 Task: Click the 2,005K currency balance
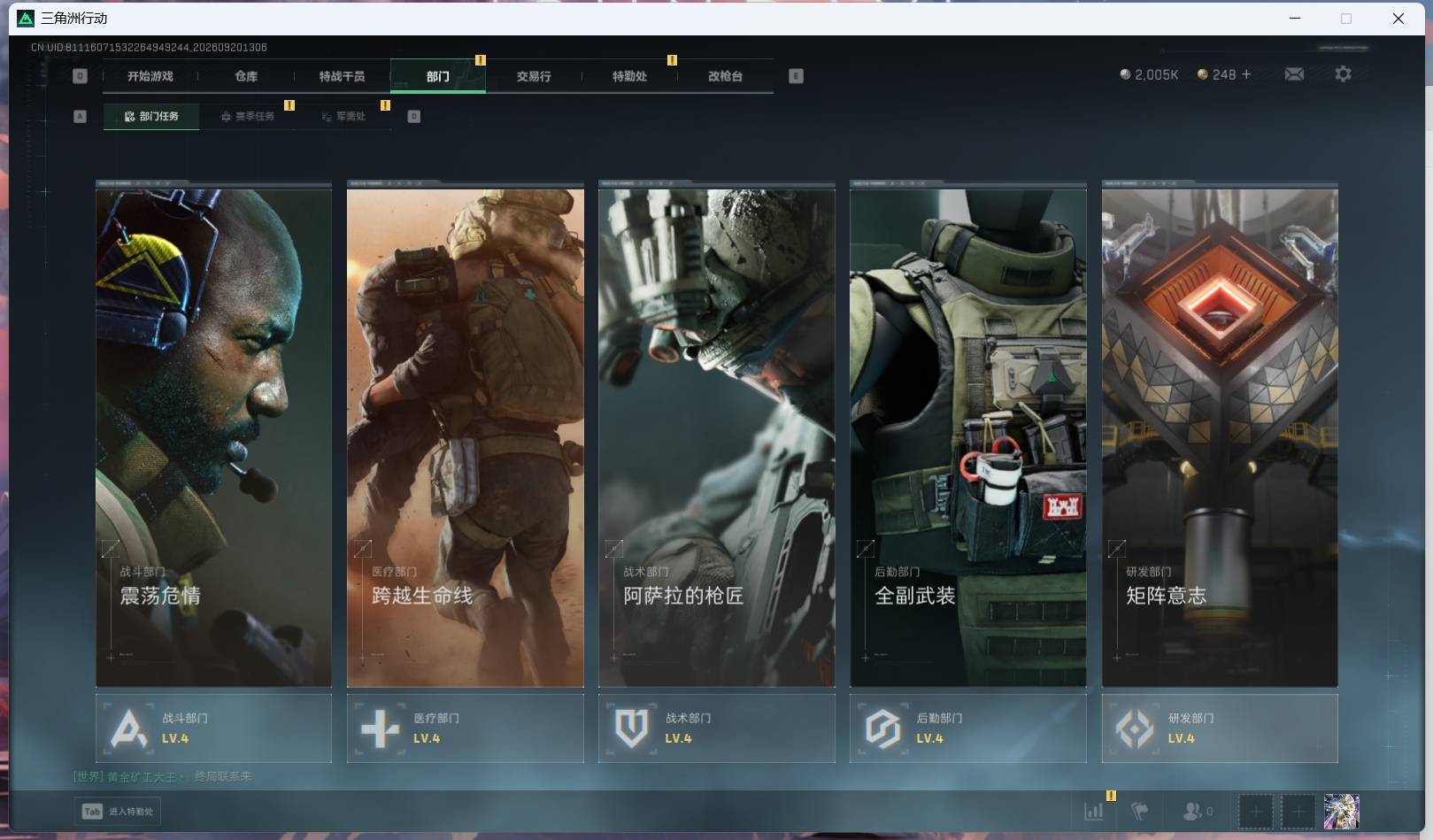(1149, 74)
